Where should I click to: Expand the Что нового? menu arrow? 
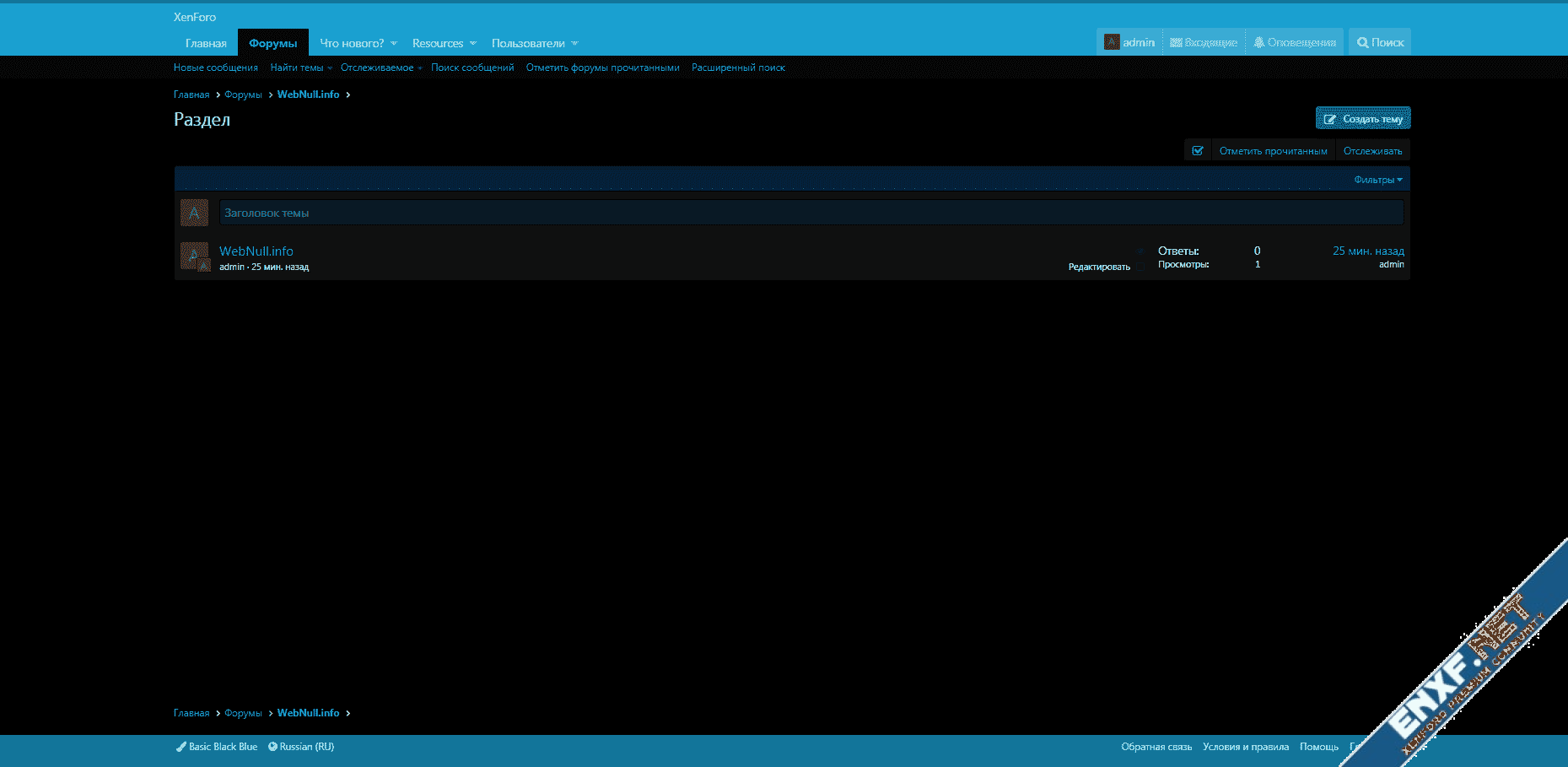(x=394, y=43)
